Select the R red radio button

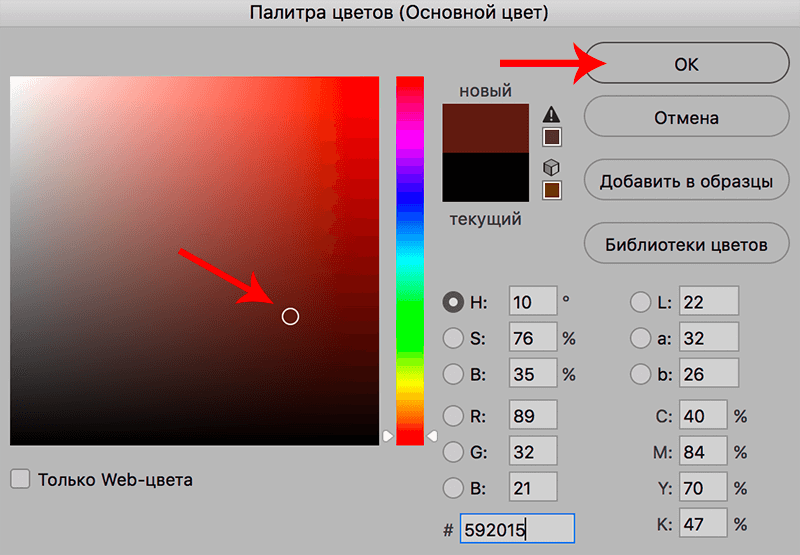[x=453, y=415]
